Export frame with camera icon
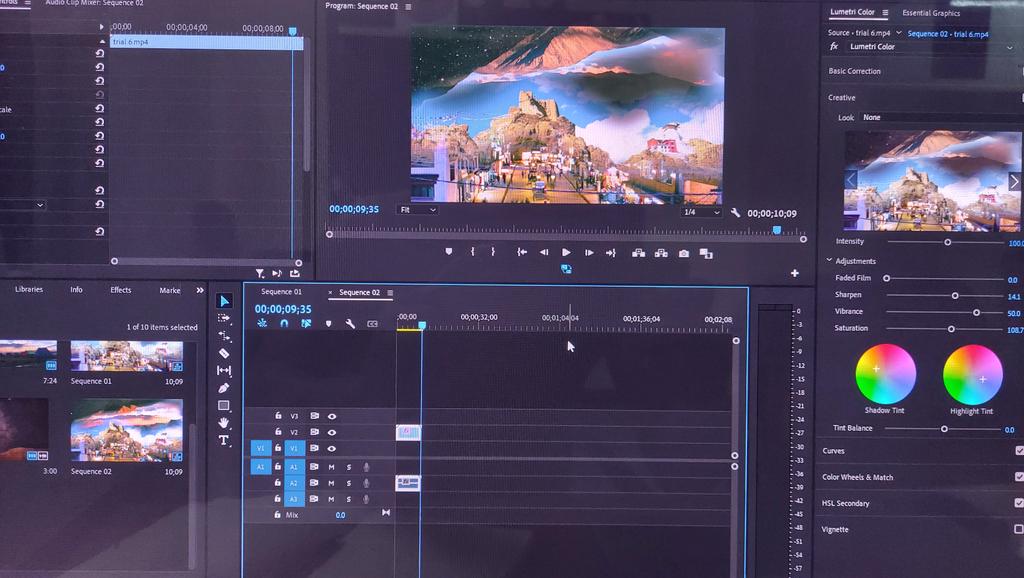Image resolution: width=1024 pixels, height=578 pixels. tap(684, 253)
